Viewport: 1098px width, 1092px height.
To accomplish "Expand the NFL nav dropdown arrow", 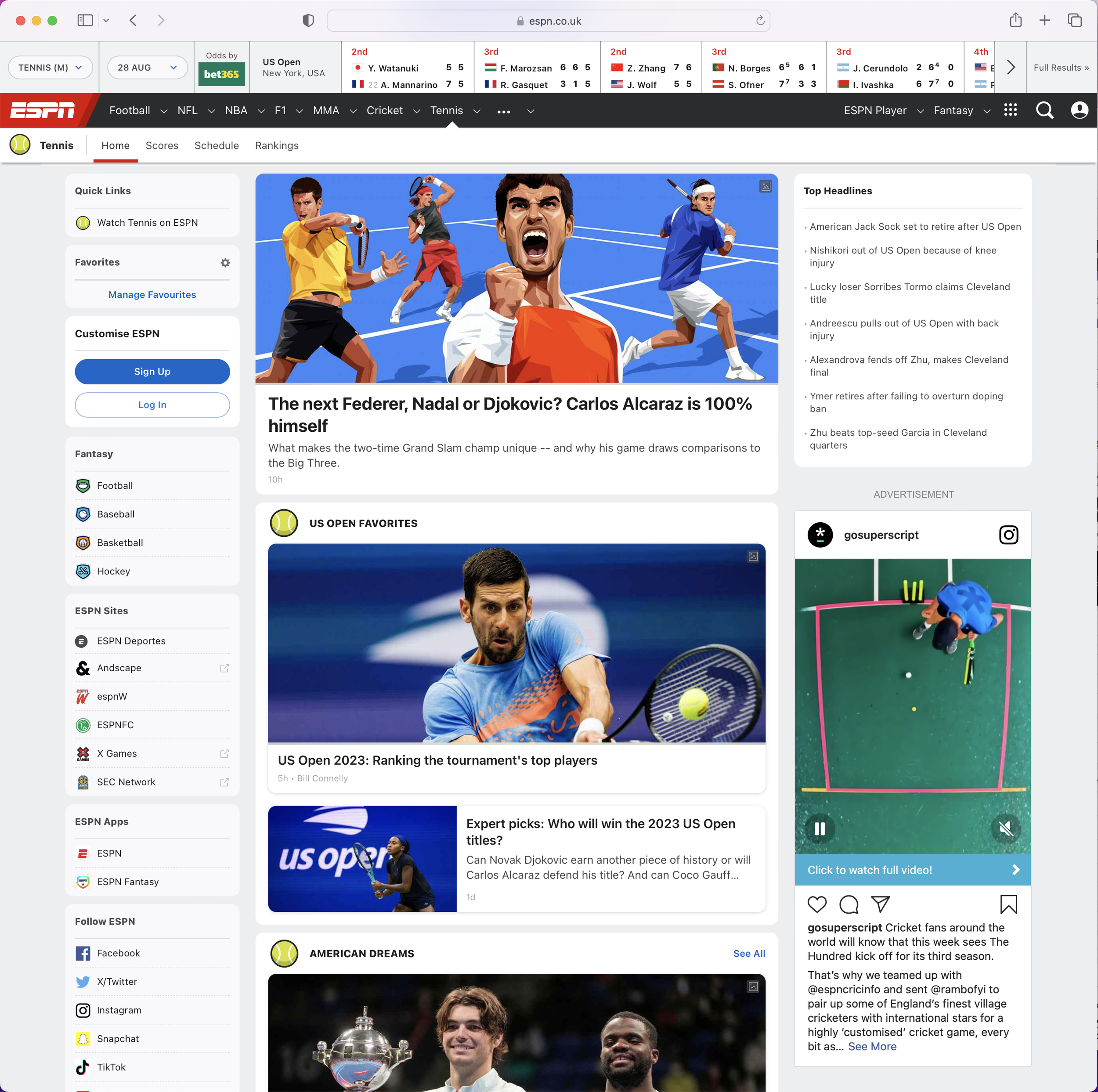I will pos(211,111).
